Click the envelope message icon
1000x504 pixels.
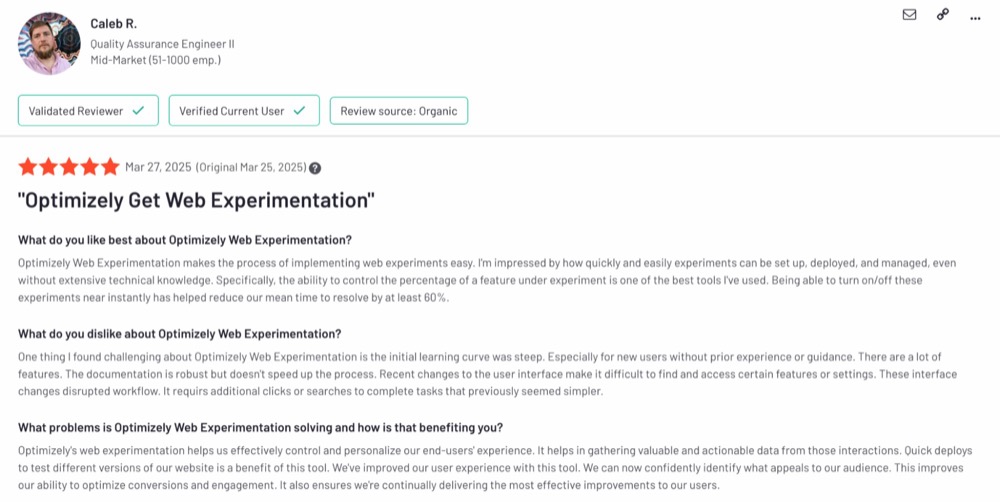pyautogui.click(x=909, y=15)
